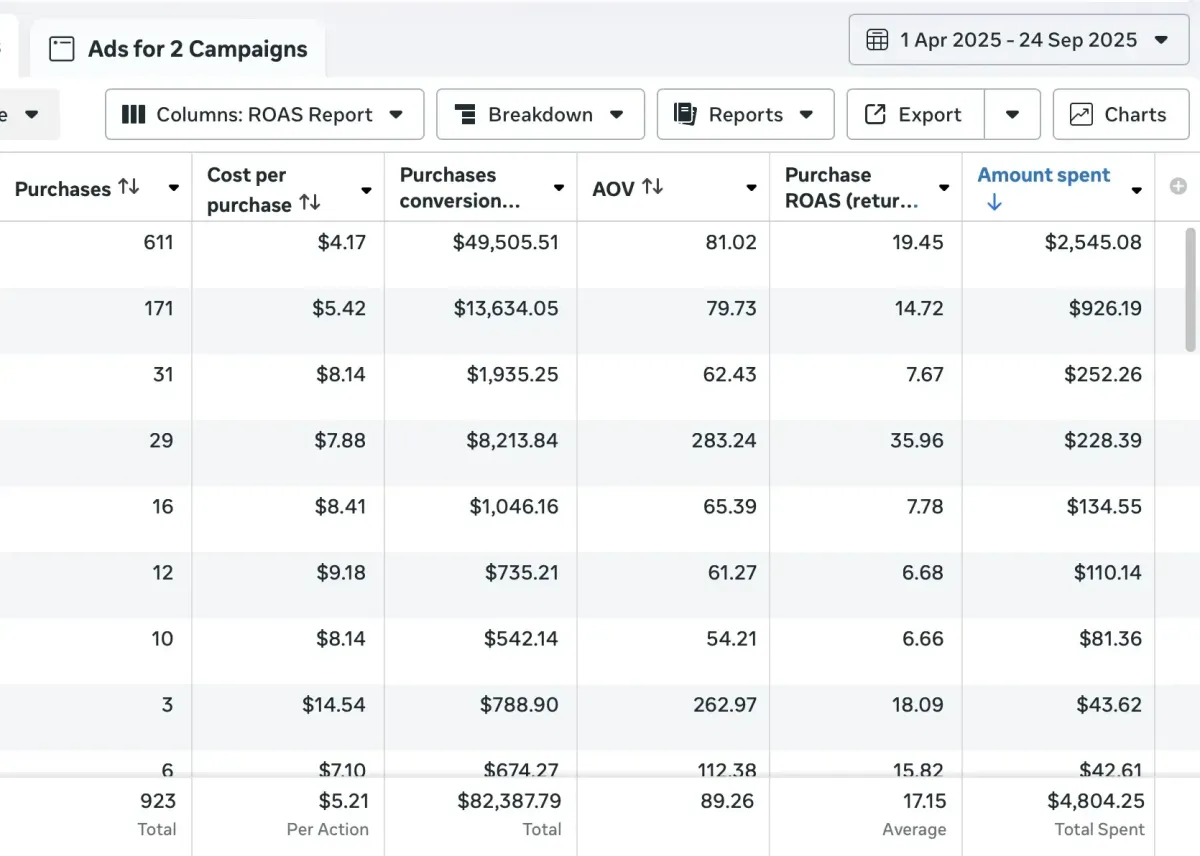Open the Reports menu

tap(745, 115)
